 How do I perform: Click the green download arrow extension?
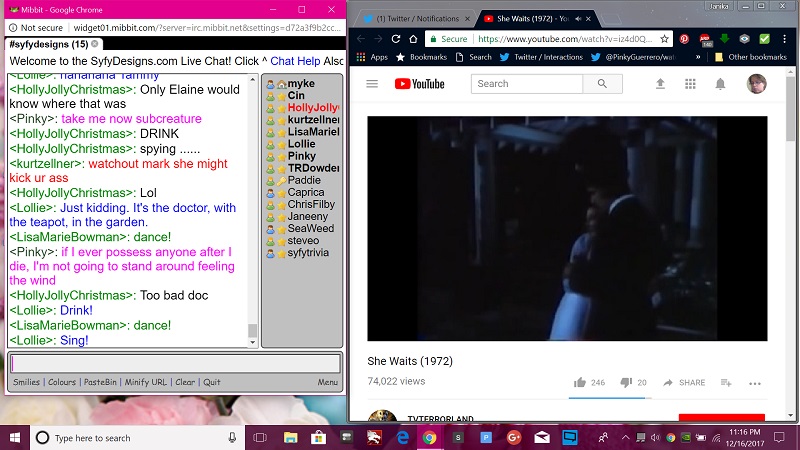click(x=724, y=39)
